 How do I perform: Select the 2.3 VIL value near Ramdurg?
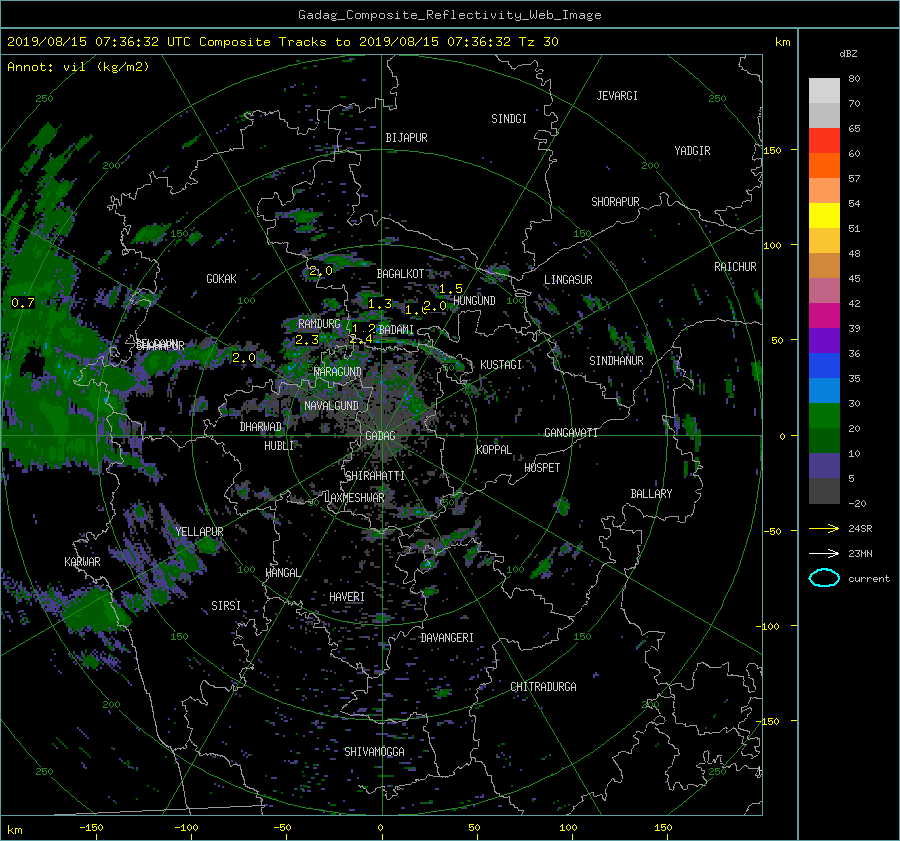(307, 340)
